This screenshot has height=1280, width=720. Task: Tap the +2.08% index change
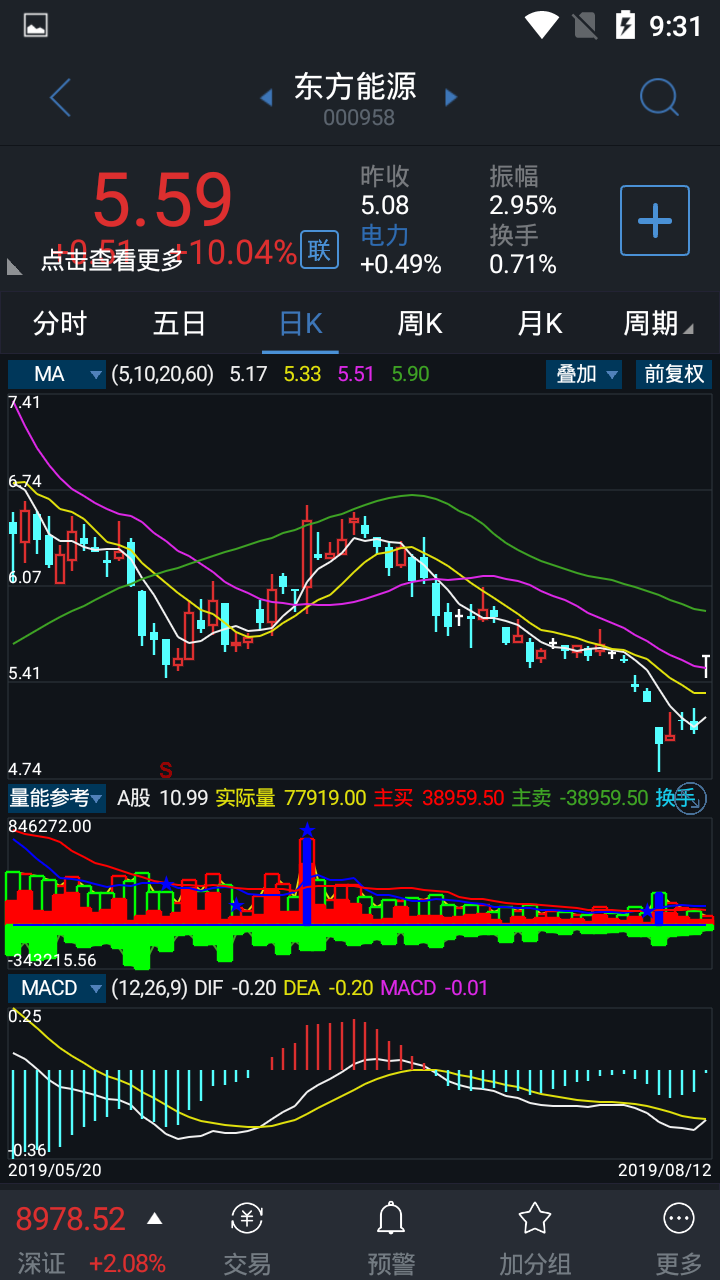click(127, 1263)
